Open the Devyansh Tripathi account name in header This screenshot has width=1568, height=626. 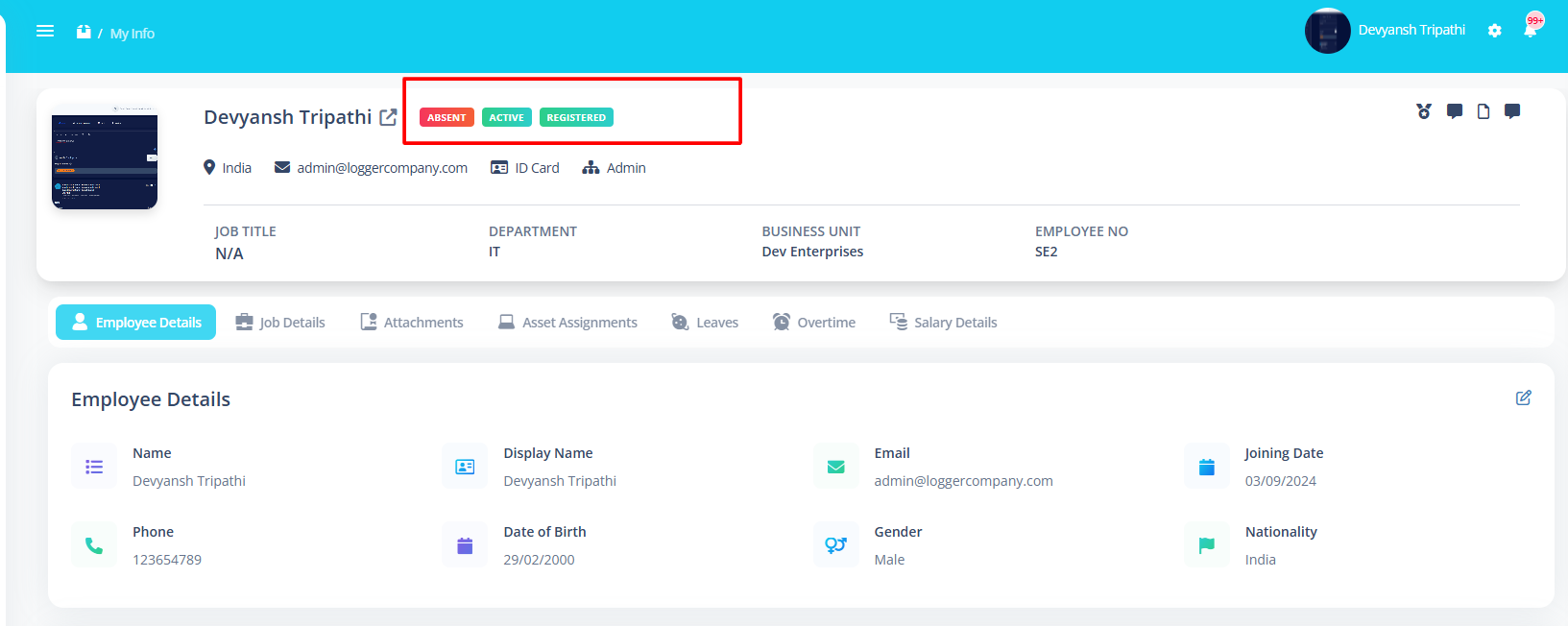pyautogui.click(x=1411, y=31)
